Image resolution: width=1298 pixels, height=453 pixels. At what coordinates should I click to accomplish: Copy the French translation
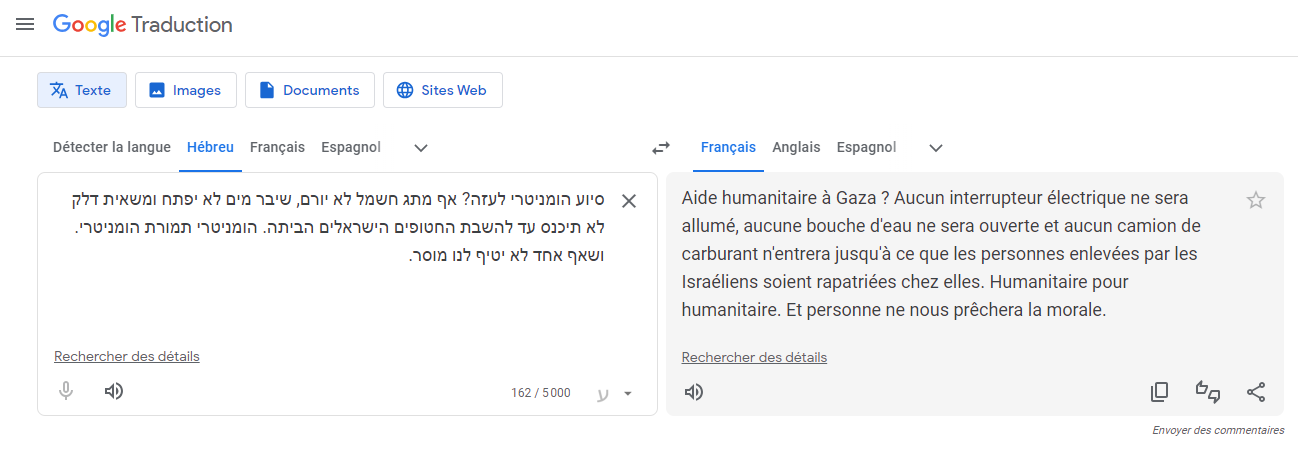[x=1160, y=392]
